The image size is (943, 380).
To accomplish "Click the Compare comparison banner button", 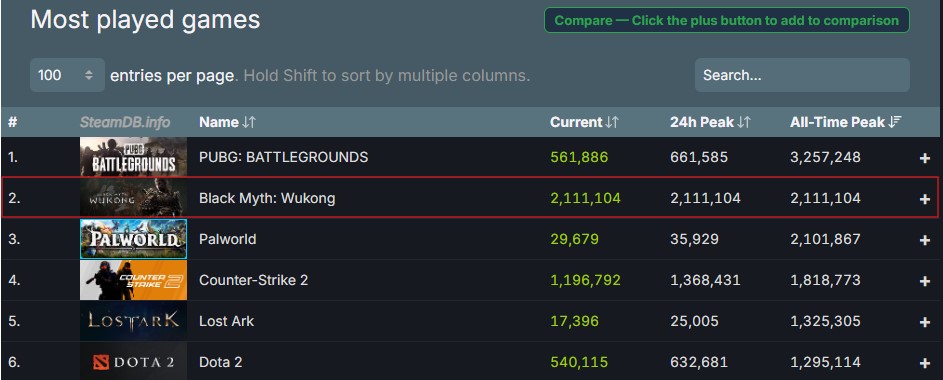I will 726,20.
